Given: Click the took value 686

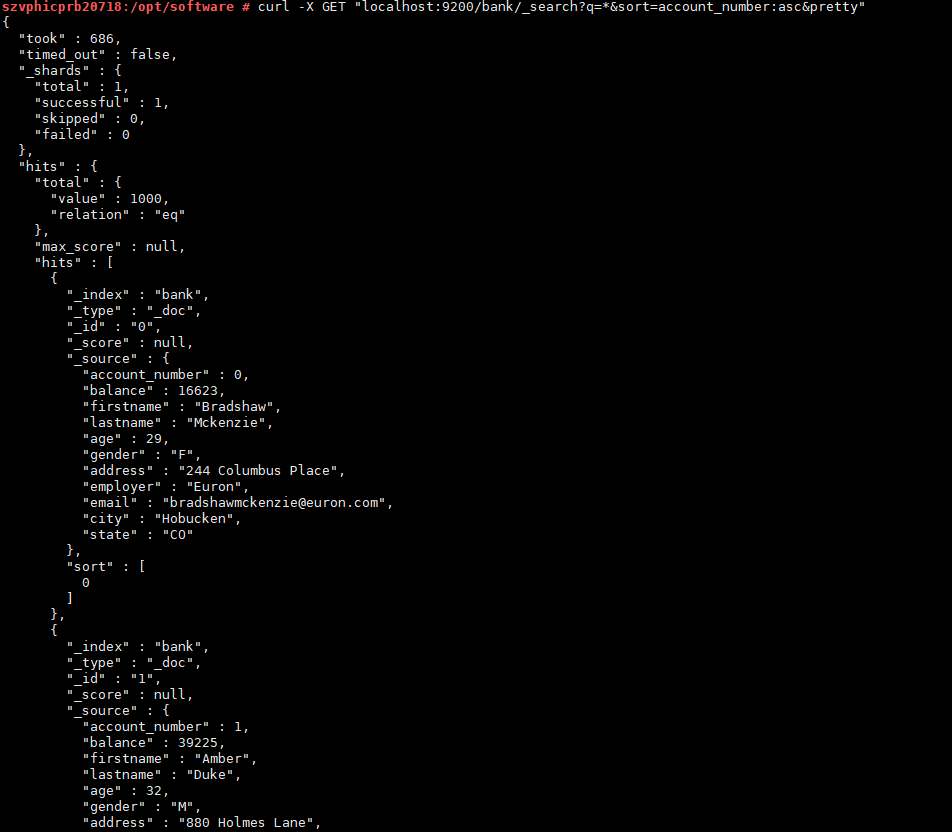Looking at the screenshot, I should click(x=102, y=38).
